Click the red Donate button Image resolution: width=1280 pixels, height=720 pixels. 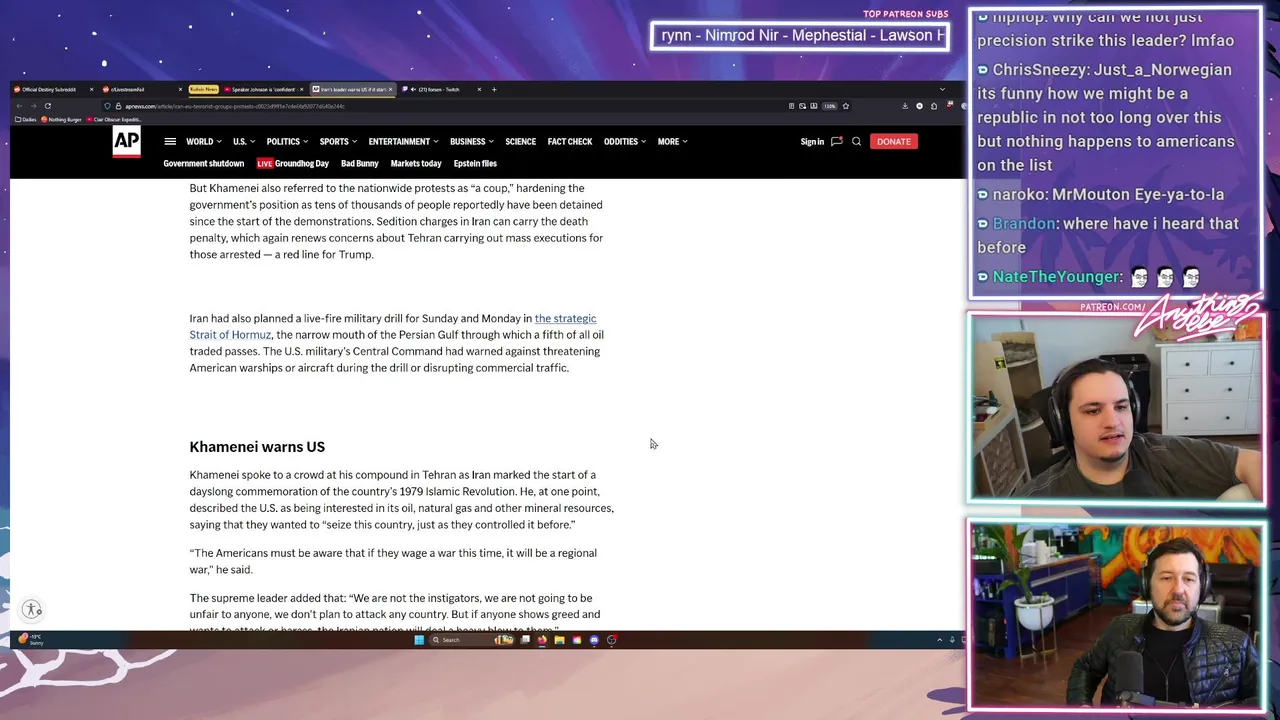tap(893, 142)
